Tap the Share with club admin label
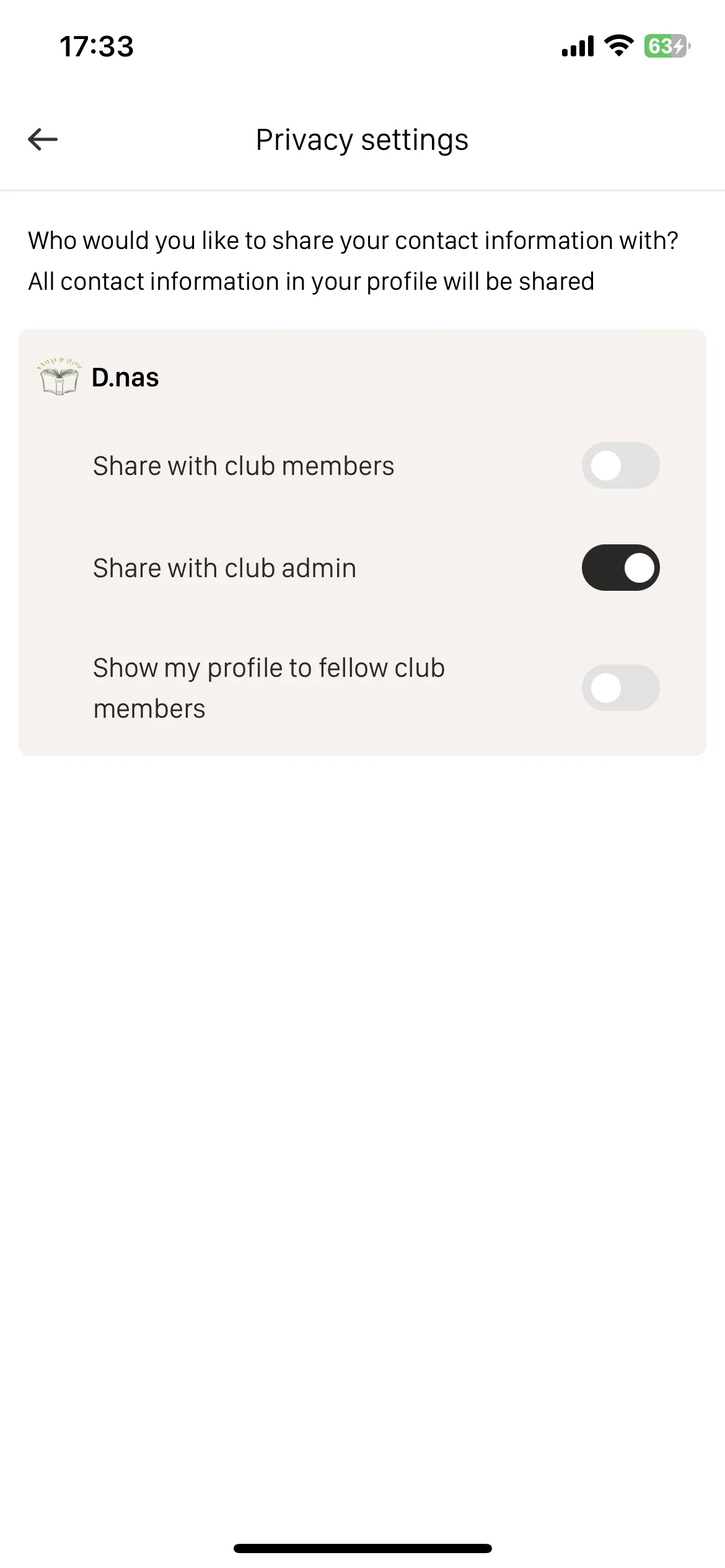 (224, 568)
